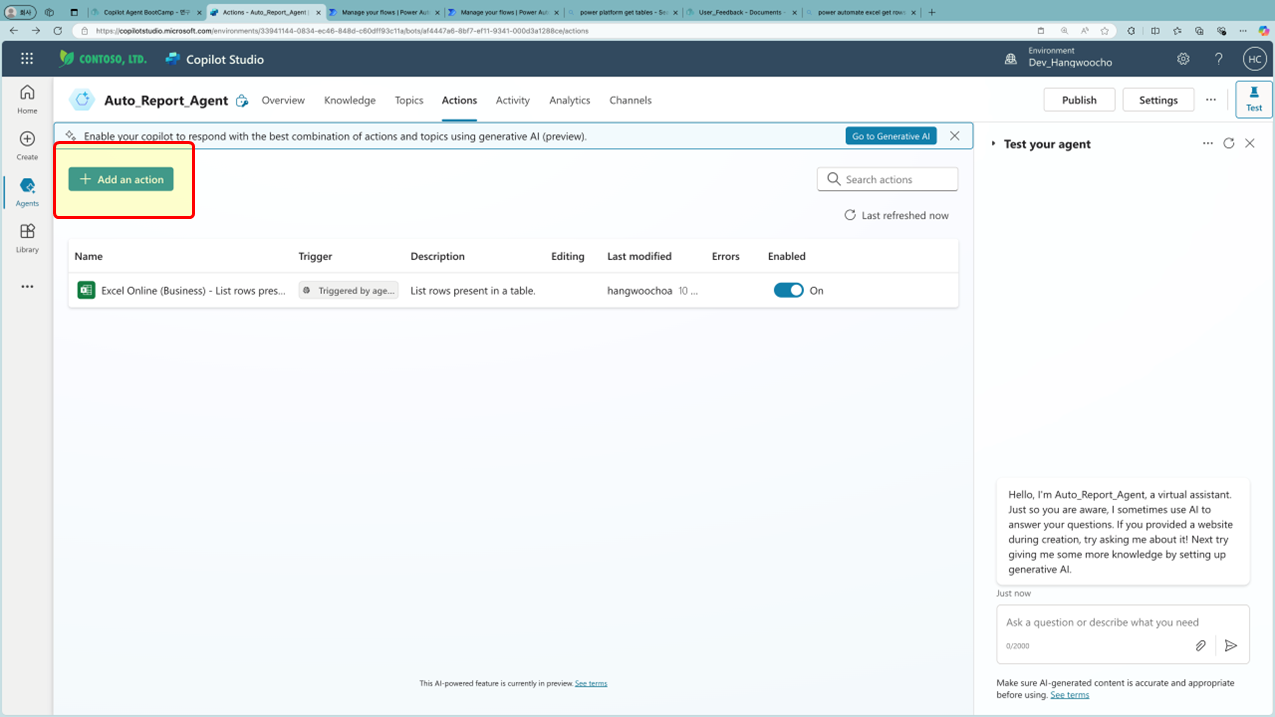Switch to the Analytics tab
This screenshot has width=1275, height=717.
[x=570, y=100]
